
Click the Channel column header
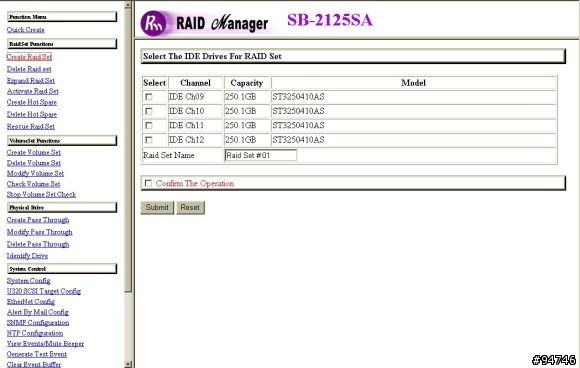coord(195,83)
